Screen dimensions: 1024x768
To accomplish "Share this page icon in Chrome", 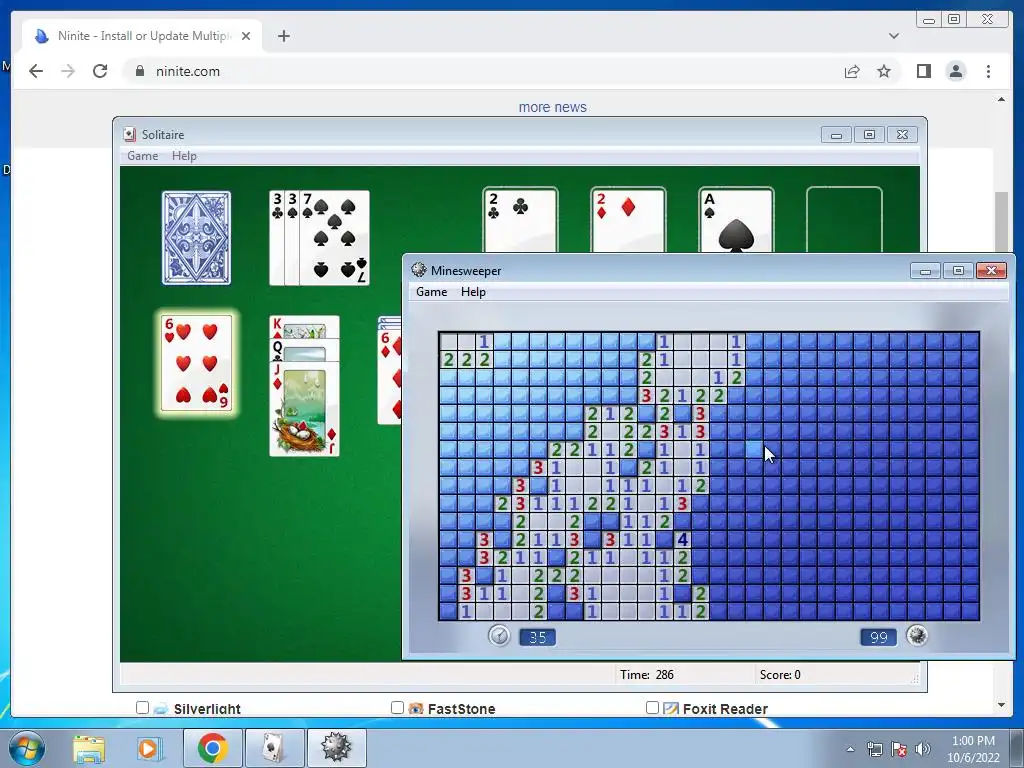I will (852, 71).
